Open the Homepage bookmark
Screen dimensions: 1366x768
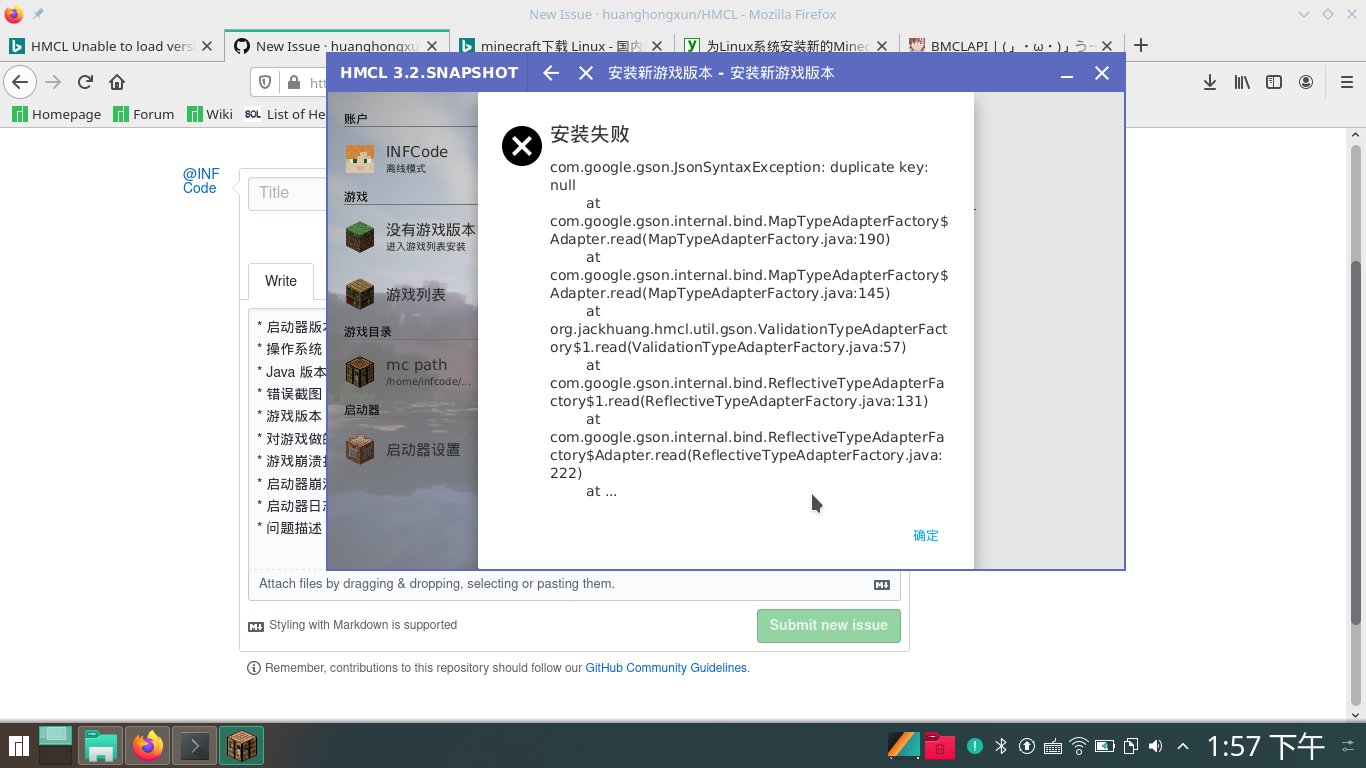click(x=56, y=114)
